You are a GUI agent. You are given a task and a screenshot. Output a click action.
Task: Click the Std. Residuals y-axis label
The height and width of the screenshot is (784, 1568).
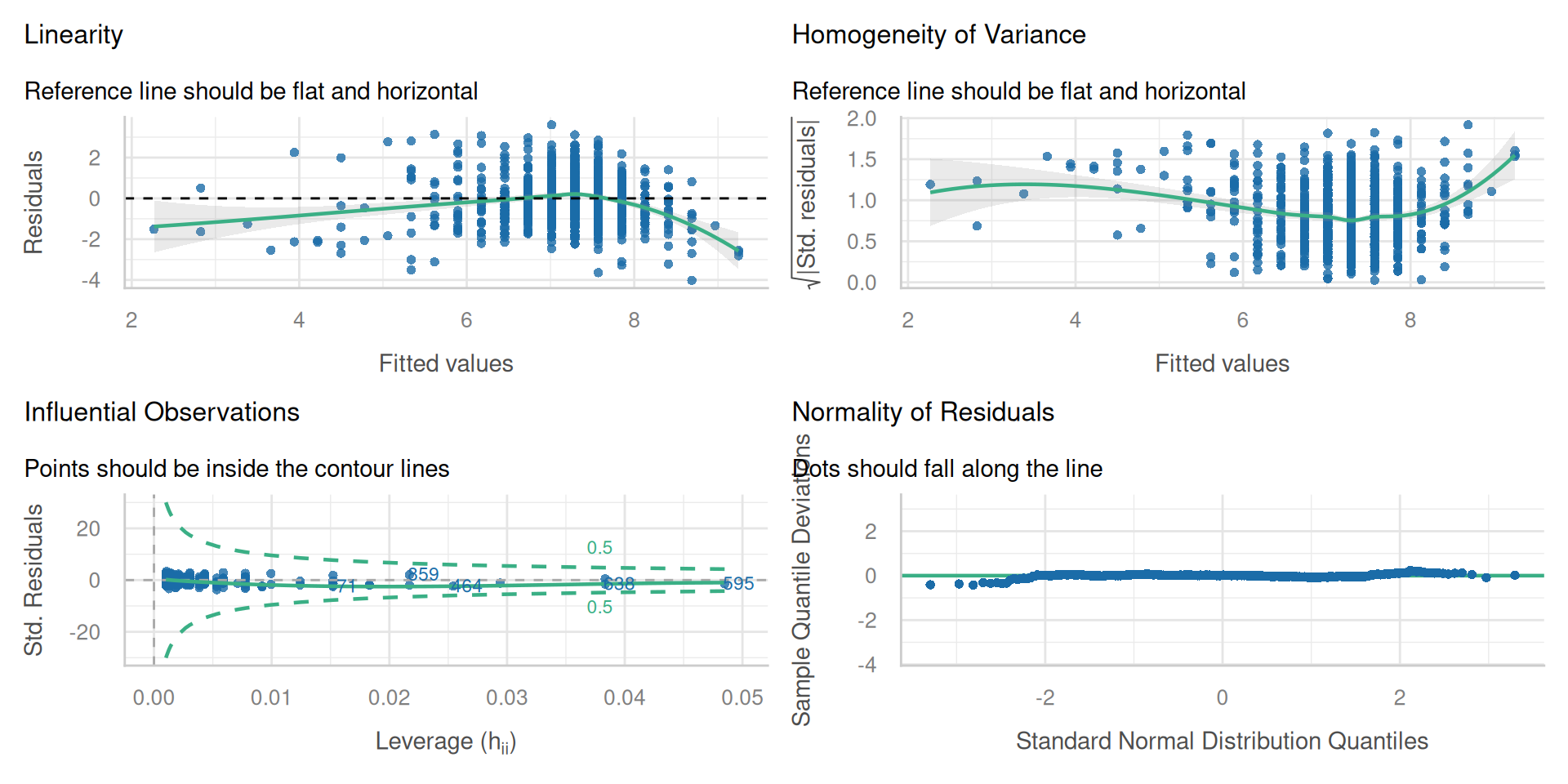[x=33, y=580]
